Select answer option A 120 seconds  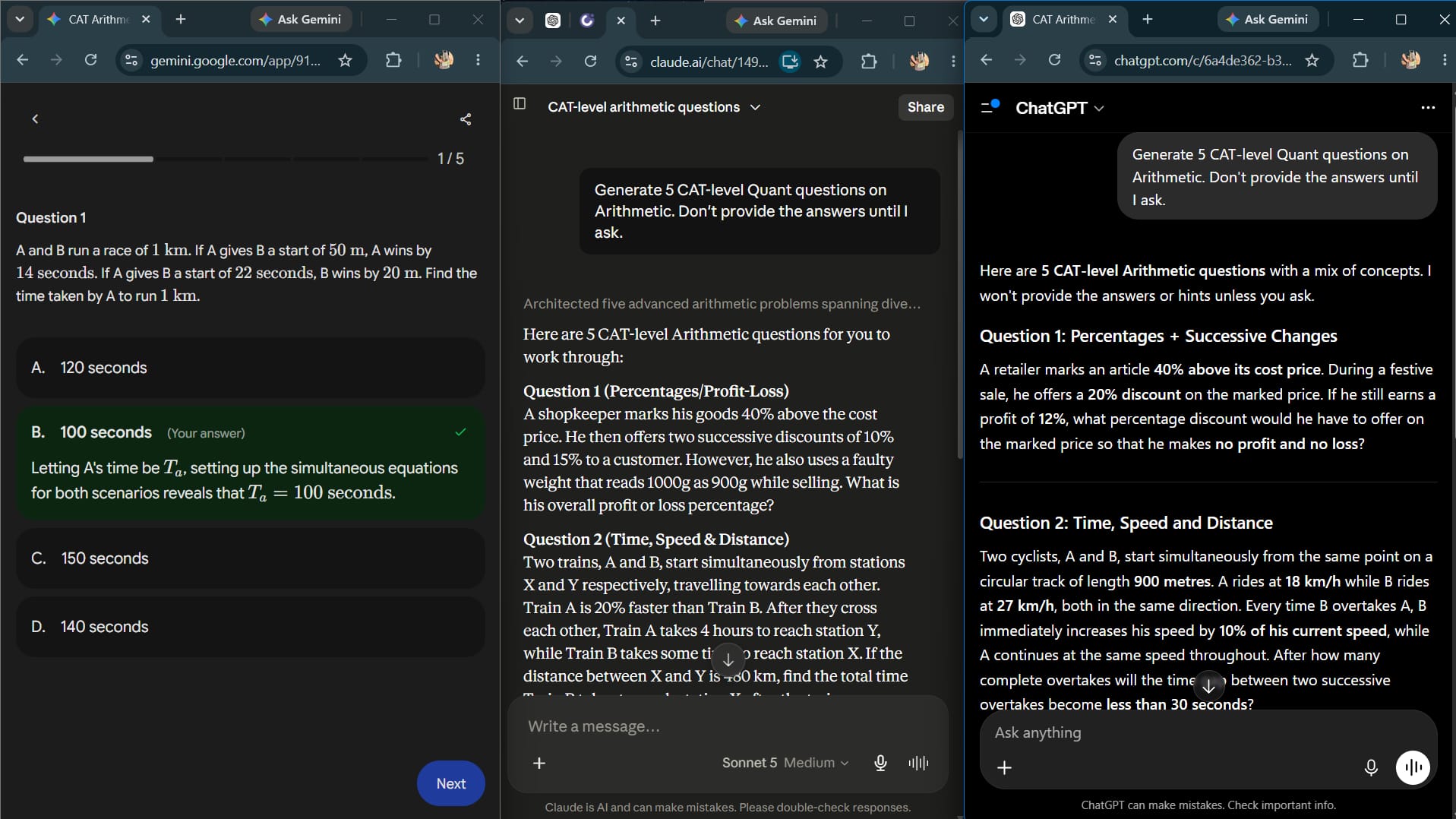[x=250, y=368]
